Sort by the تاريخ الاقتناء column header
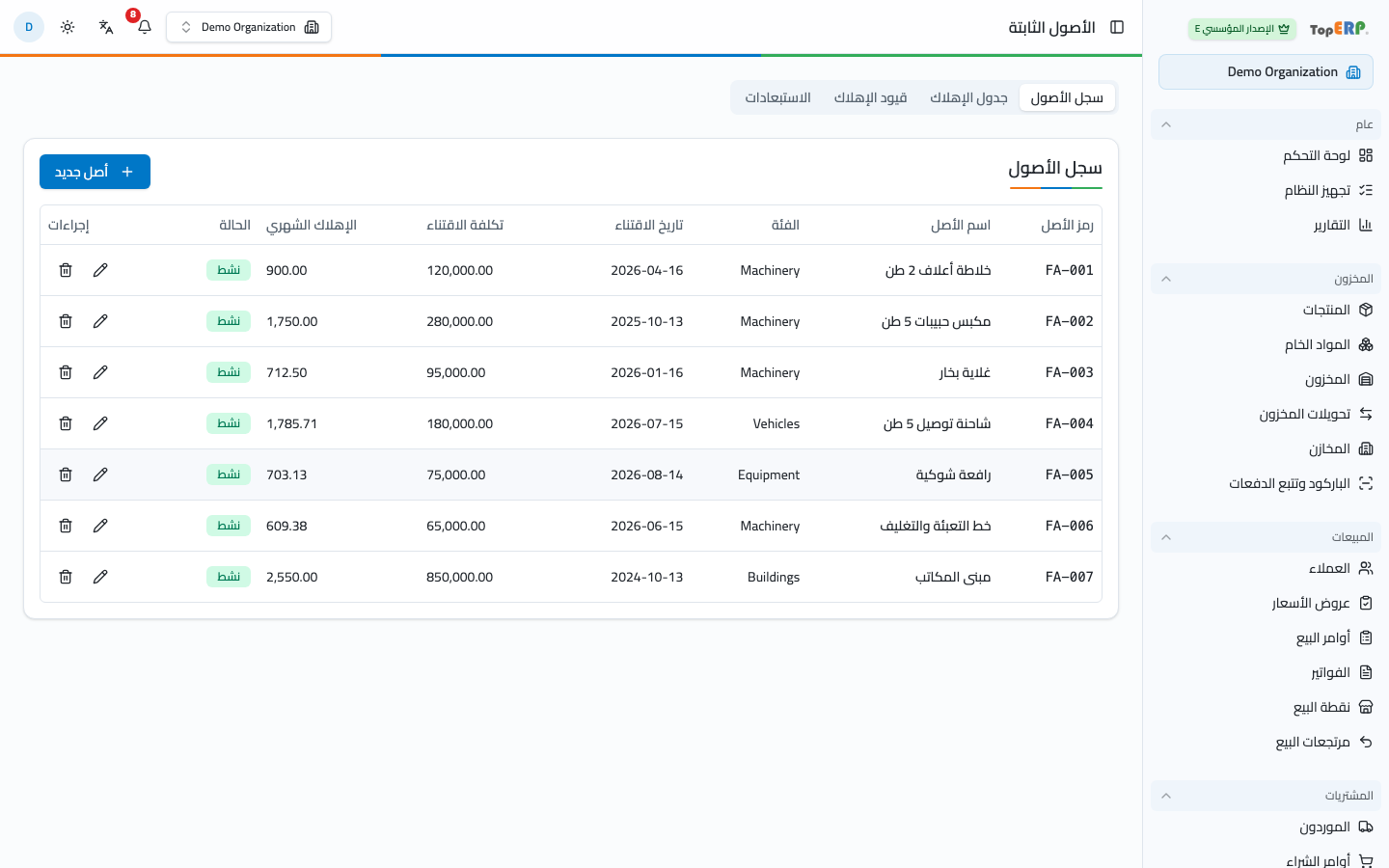Image resolution: width=1389 pixels, height=868 pixels. coord(648,225)
